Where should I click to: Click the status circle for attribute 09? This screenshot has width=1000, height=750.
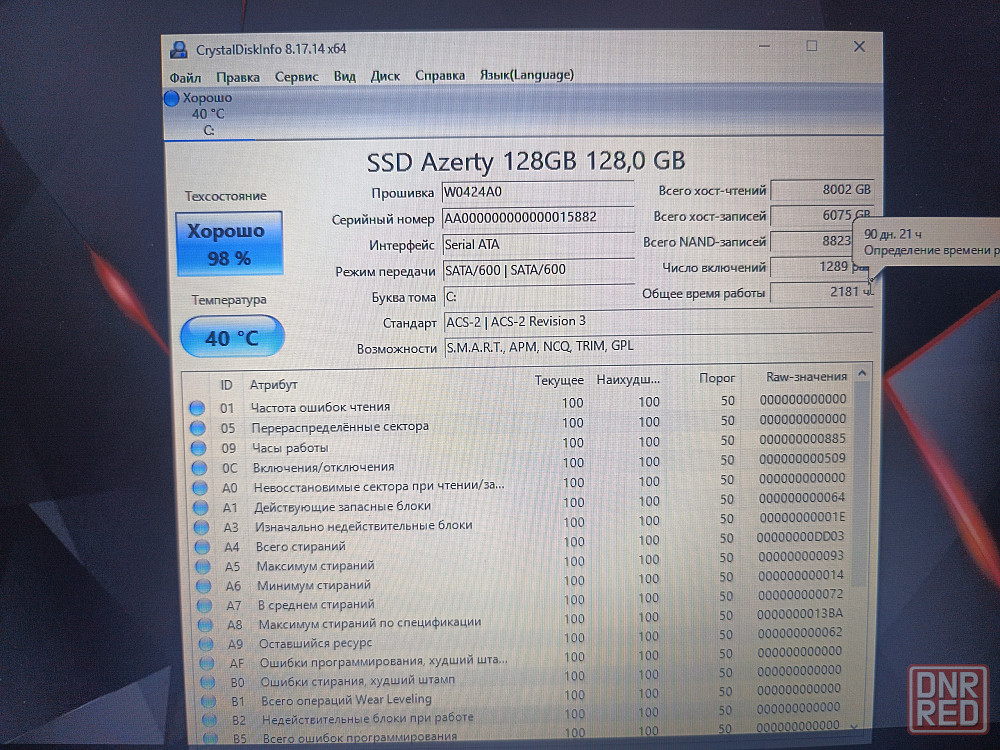pyautogui.click(x=198, y=448)
